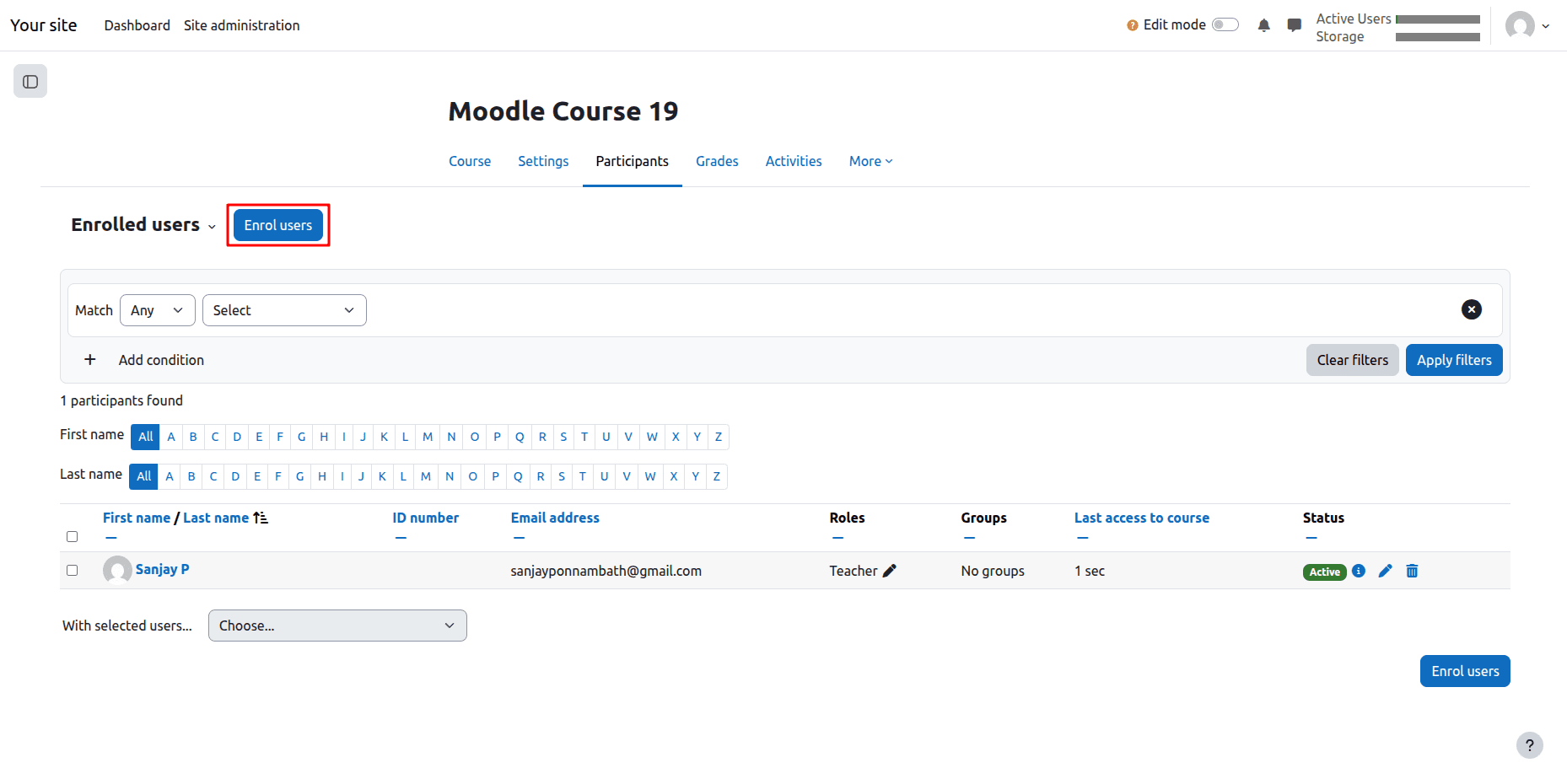This screenshot has width=1567, height=784.
Task: Open Sanjay P profile link
Action: tap(162, 569)
